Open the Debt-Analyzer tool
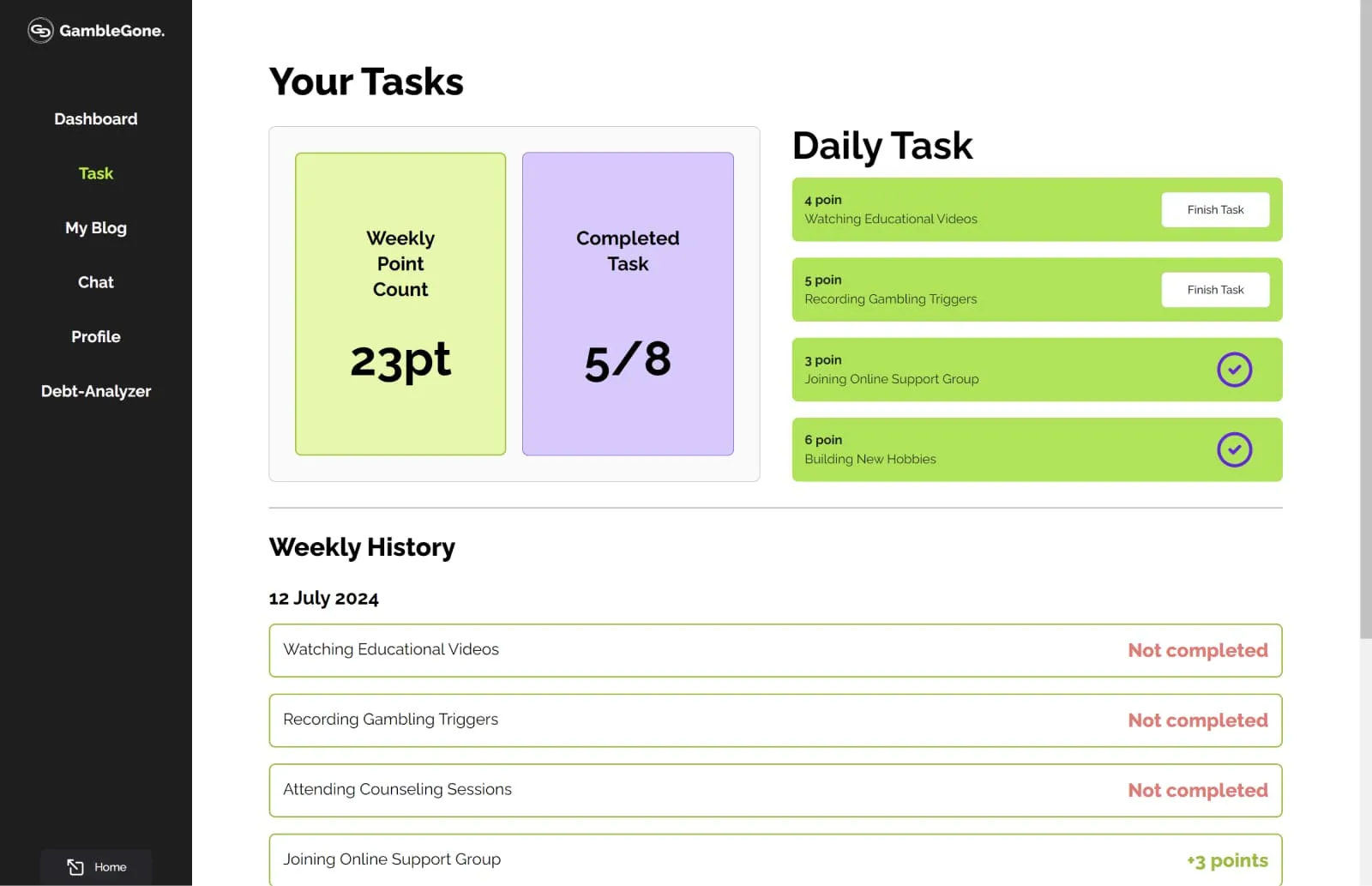 point(95,390)
